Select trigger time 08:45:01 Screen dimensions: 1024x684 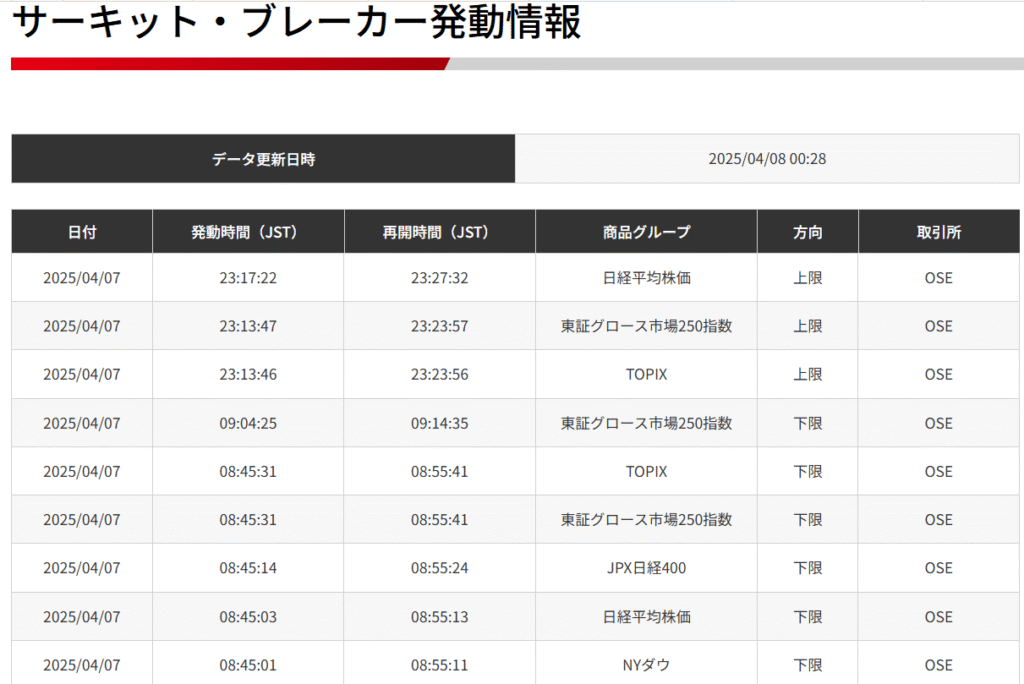(248, 665)
